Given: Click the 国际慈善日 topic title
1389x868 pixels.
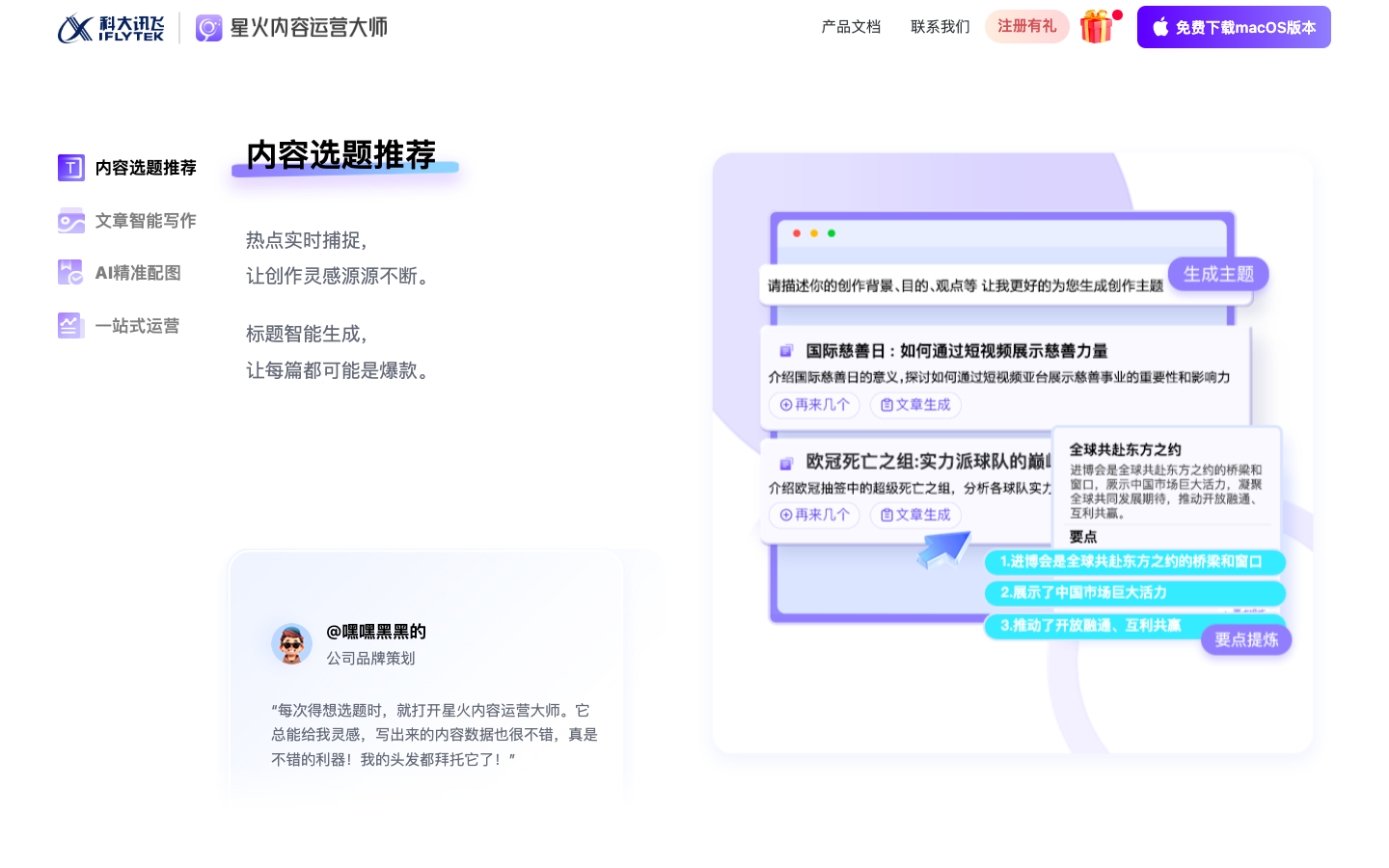Looking at the screenshot, I should 957,351.
